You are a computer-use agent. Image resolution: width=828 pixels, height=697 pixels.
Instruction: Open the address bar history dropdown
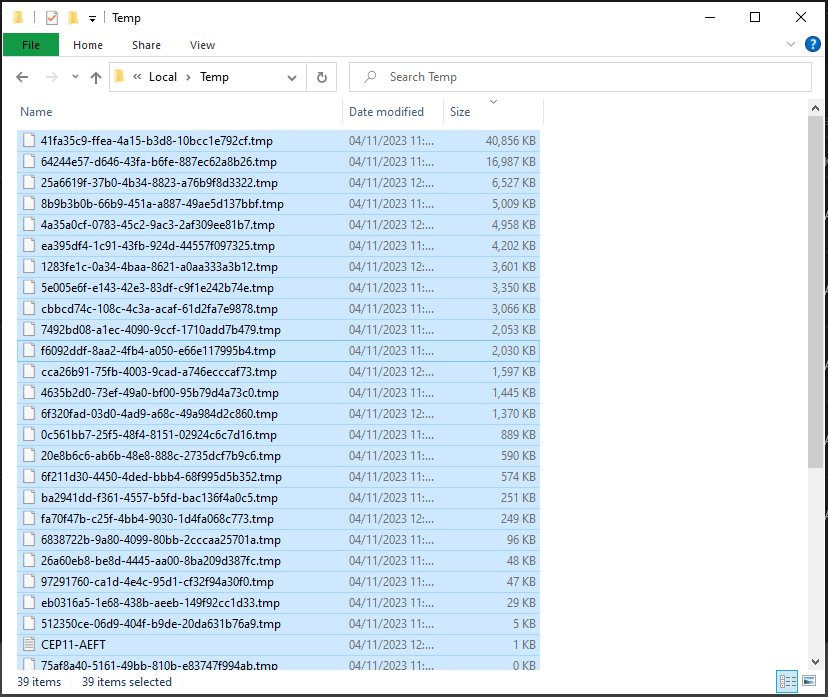[291, 78]
